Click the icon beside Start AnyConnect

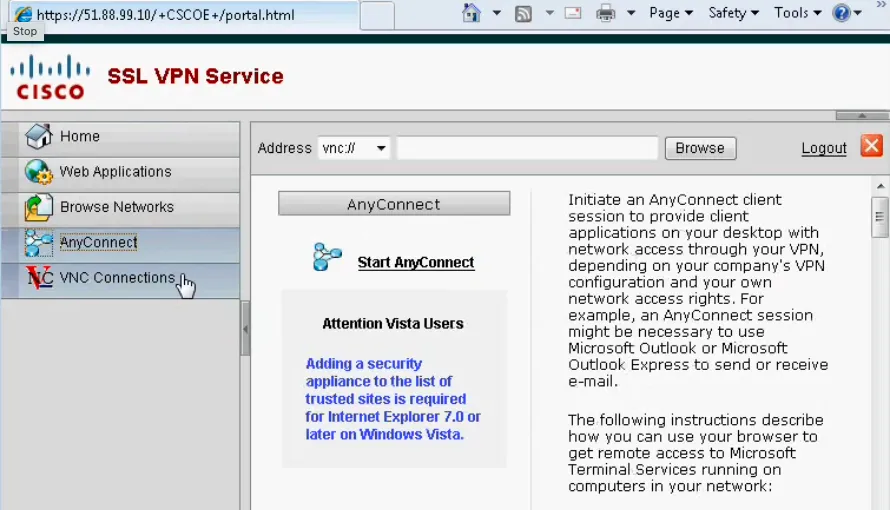point(328,256)
